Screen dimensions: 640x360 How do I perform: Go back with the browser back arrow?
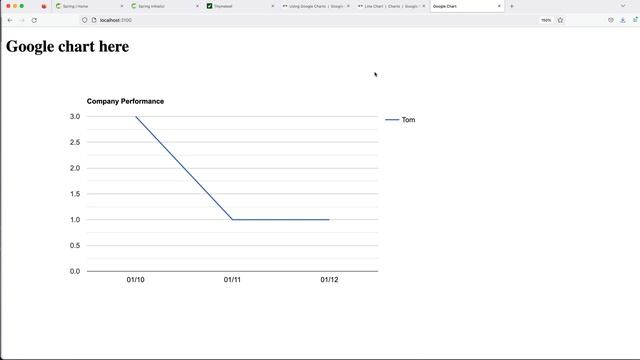click(10, 20)
